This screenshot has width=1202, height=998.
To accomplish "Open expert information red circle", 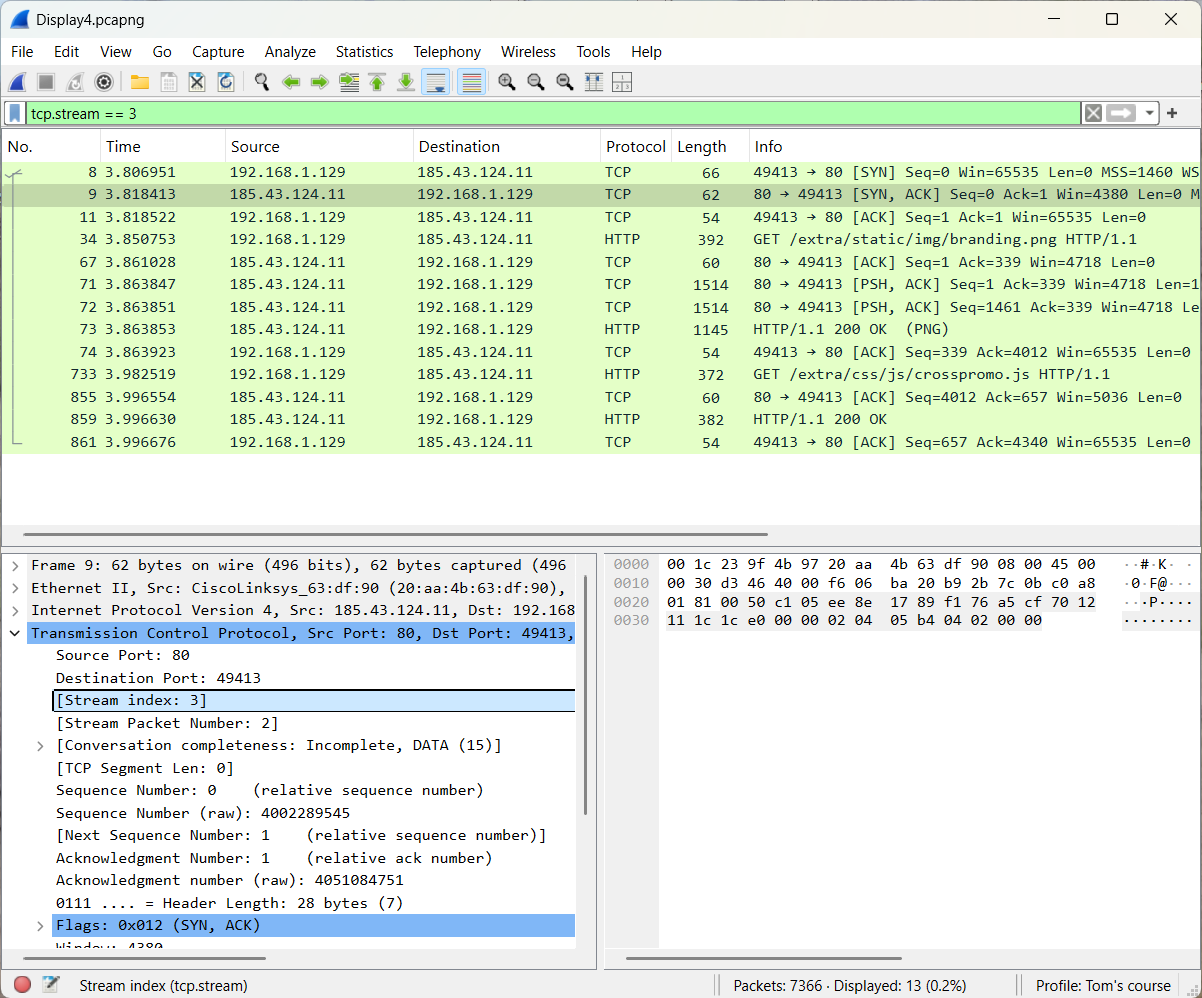I will [22, 985].
